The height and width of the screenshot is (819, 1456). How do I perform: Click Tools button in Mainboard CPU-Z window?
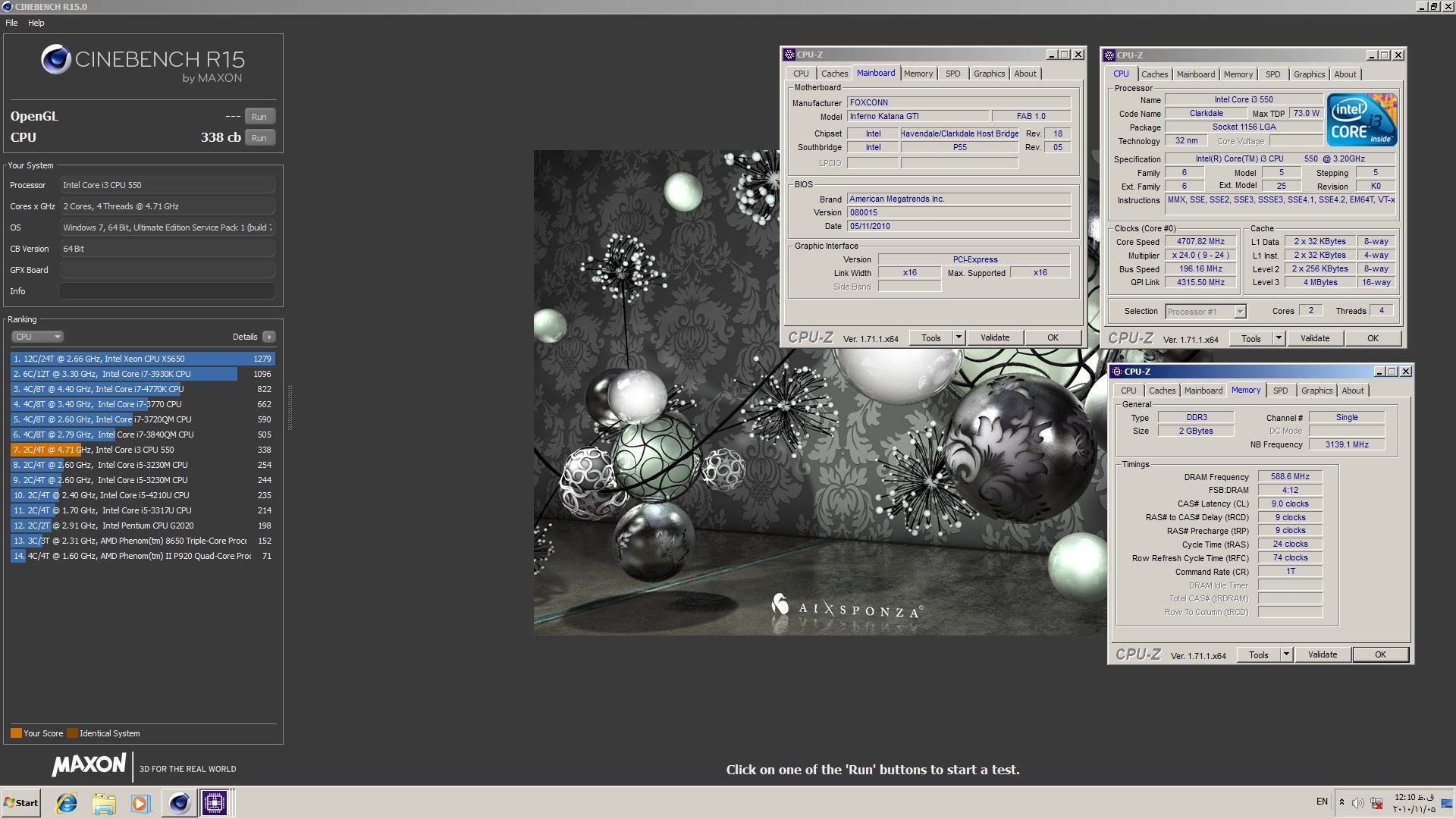[930, 338]
